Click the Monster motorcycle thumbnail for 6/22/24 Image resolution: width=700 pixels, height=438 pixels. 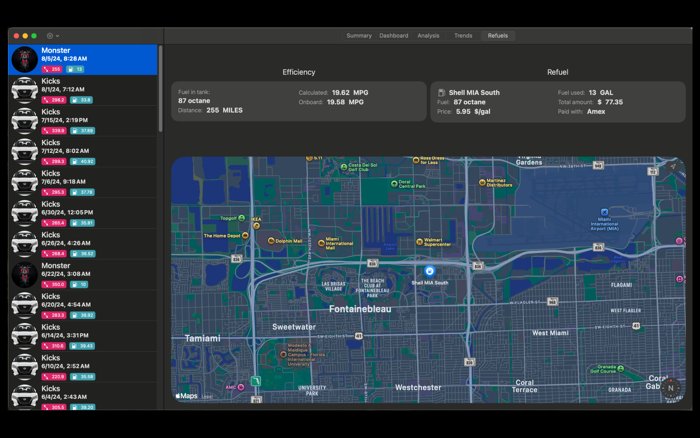pos(25,275)
